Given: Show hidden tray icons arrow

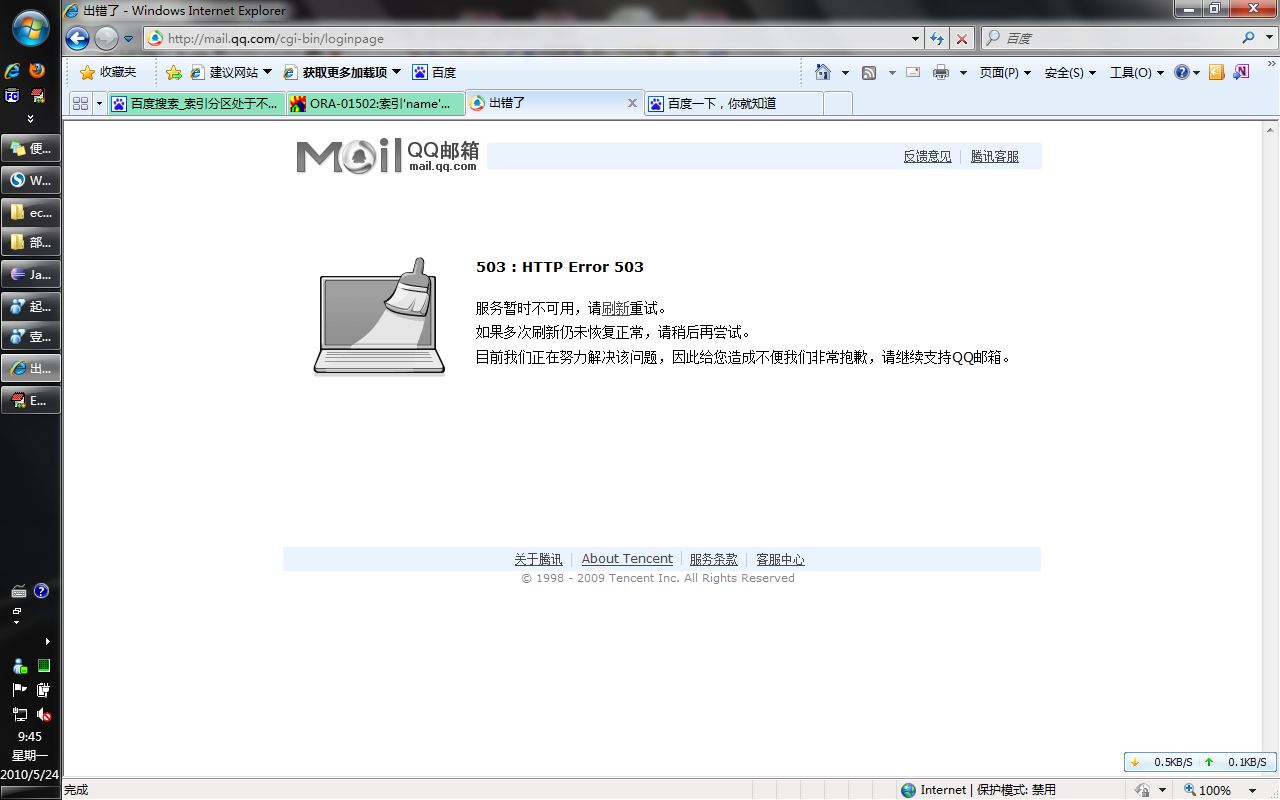Looking at the screenshot, I should (47, 641).
